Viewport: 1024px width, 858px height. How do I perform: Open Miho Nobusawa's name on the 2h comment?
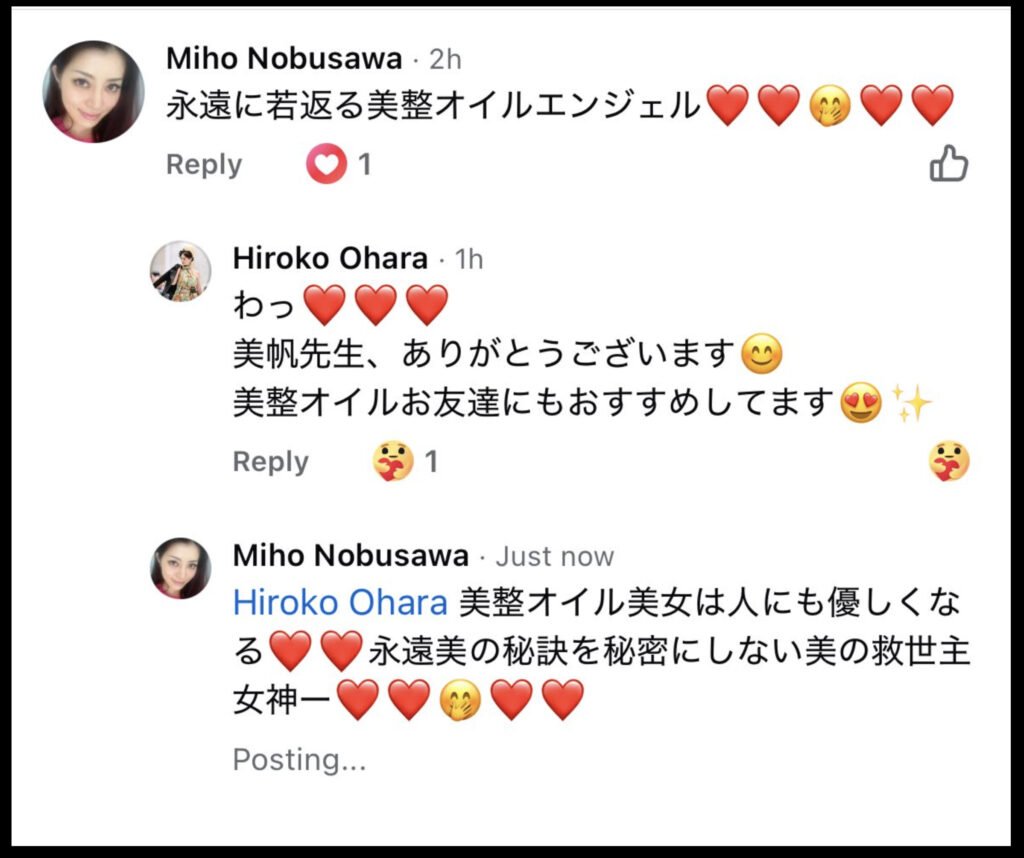284,59
